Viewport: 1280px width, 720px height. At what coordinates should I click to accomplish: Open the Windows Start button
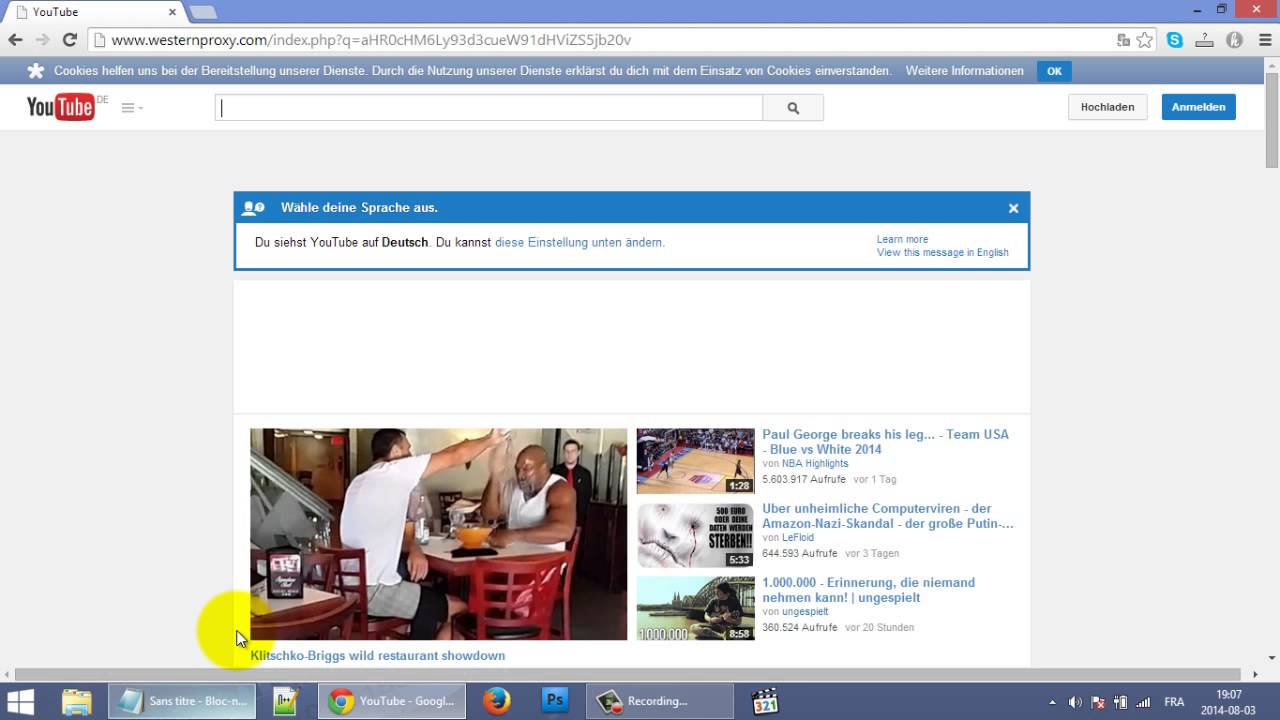20,701
